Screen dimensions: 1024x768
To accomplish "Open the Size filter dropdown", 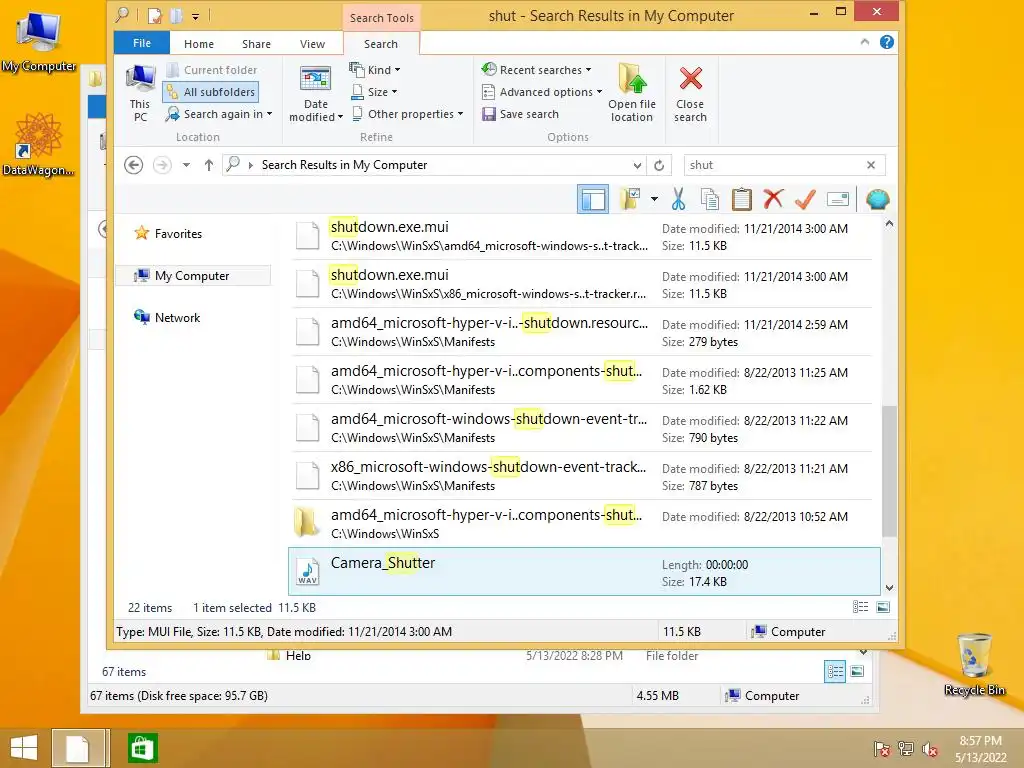I will pyautogui.click(x=375, y=92).
